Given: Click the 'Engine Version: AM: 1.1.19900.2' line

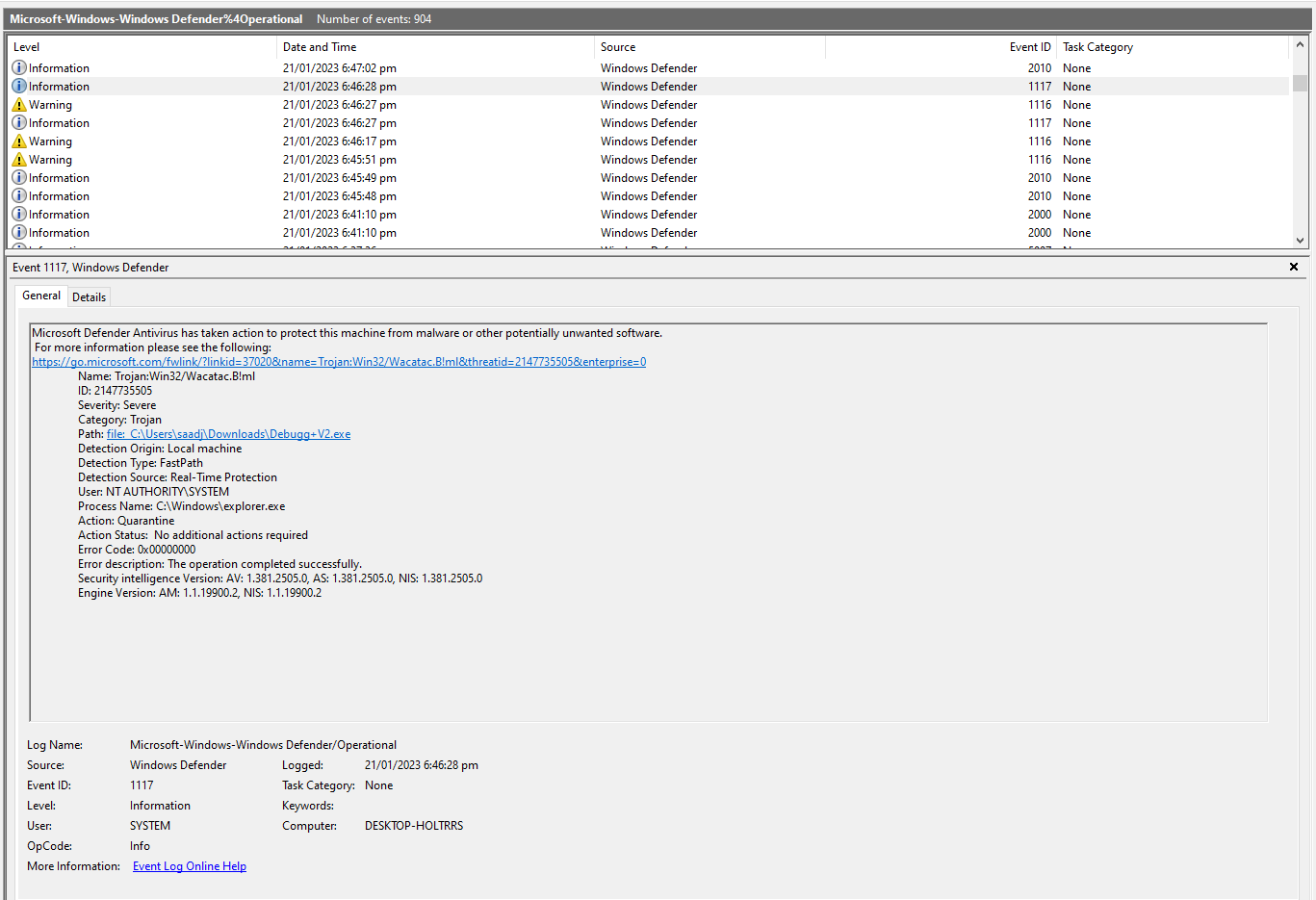Looking at the screenshot, I should (x=199, y=593).
